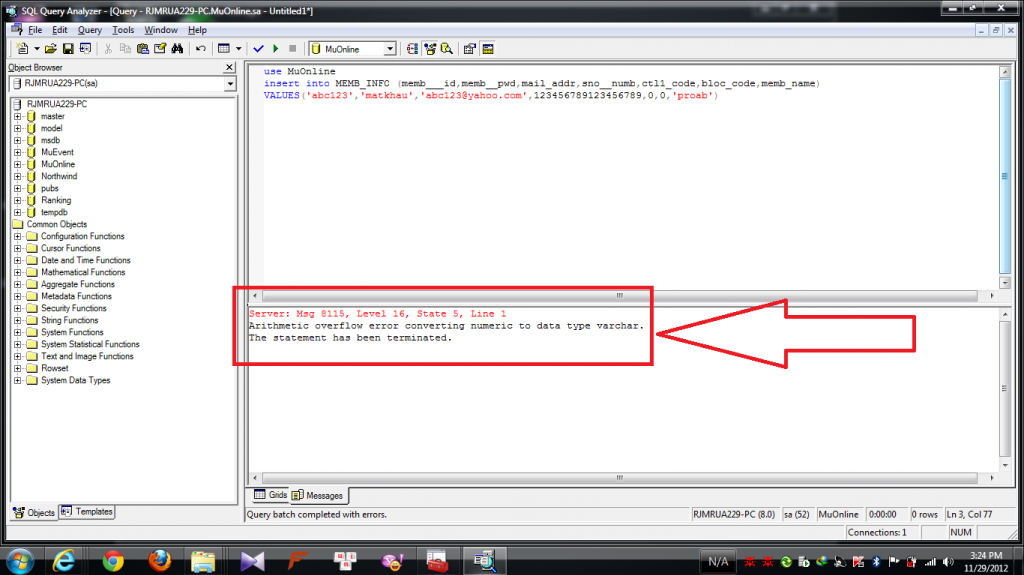Click the Parse Query blue checkmark
The height and width of the screenshot is (575, 1024).
[258, 48]
